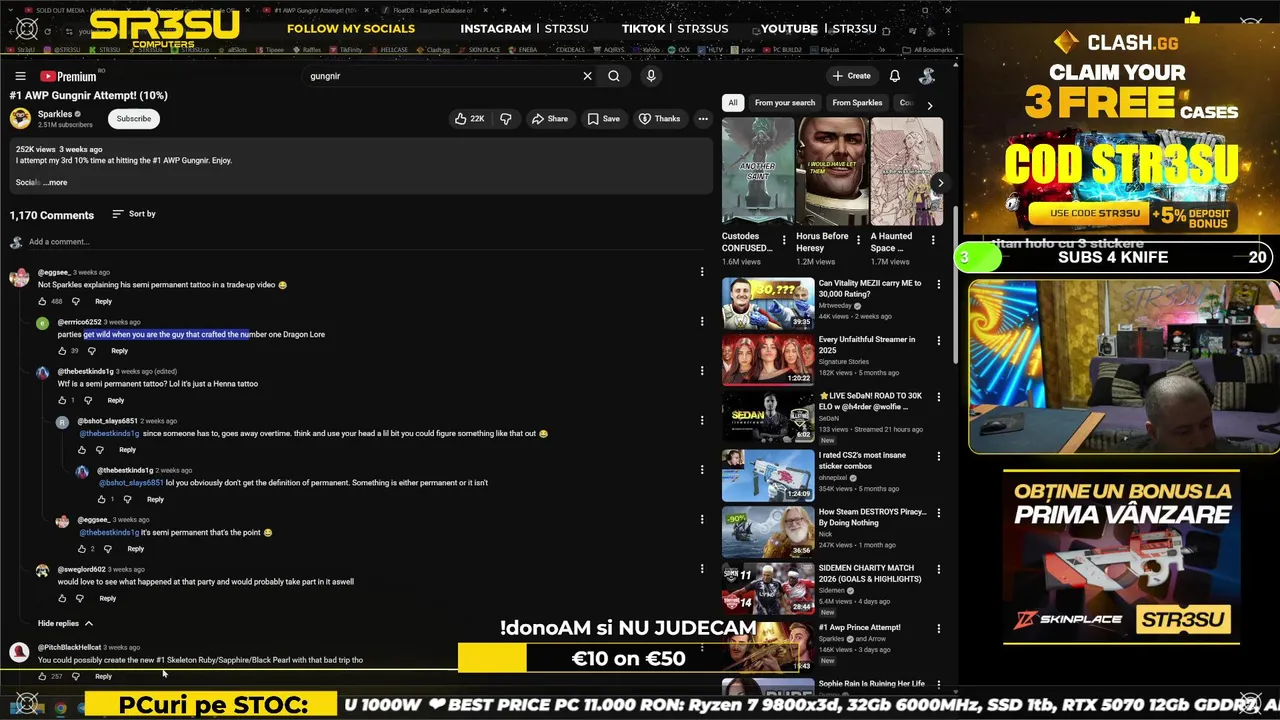The height and width of the screenshot is (720, 1280).
Task: Like the @sweglord602 comment
Action: 62,598
